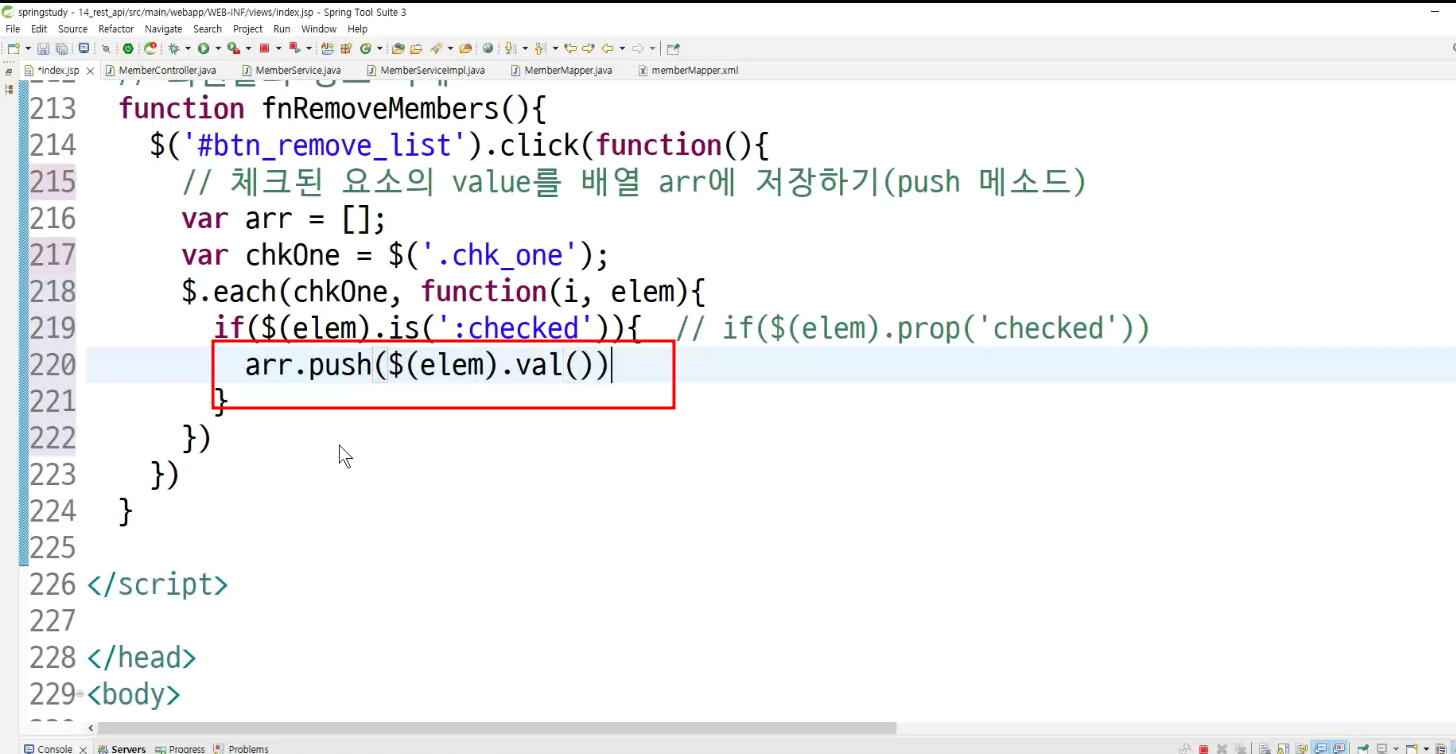
Task: Click the line 'var chkOne = $('.chk_one');'
Action: 395,255
